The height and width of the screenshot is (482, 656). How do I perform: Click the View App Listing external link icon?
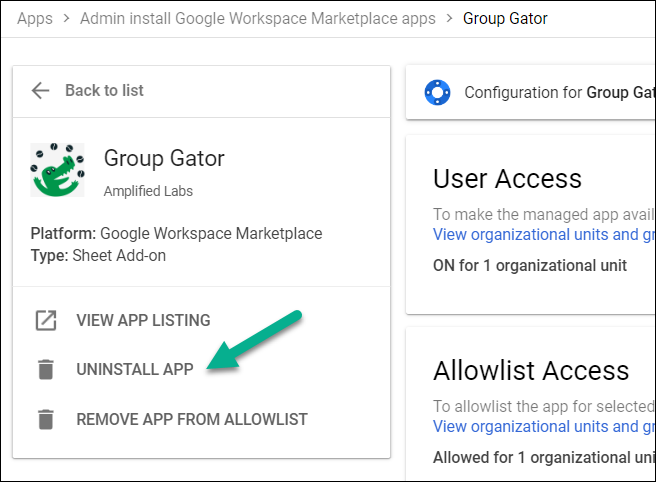tap(46, 320)
